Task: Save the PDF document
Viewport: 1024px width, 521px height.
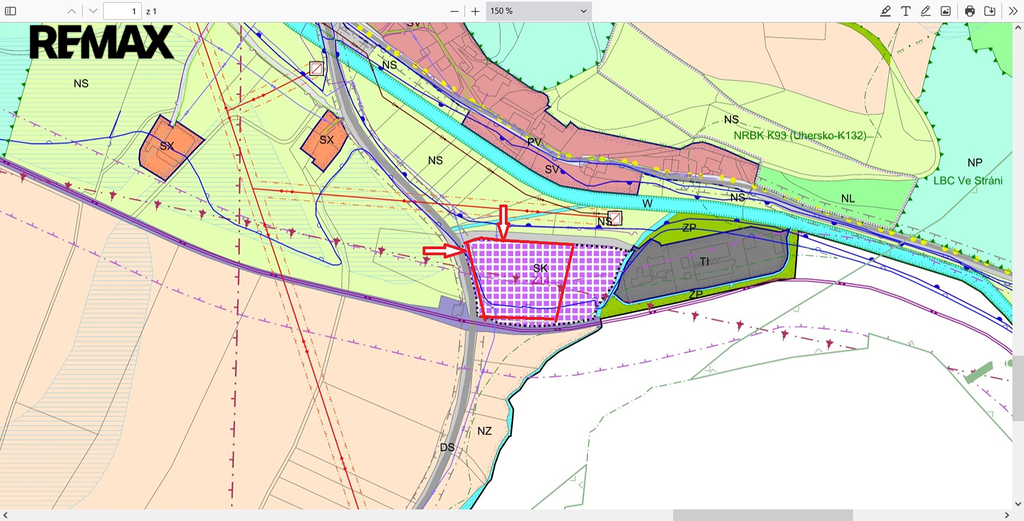Action: 989,10
